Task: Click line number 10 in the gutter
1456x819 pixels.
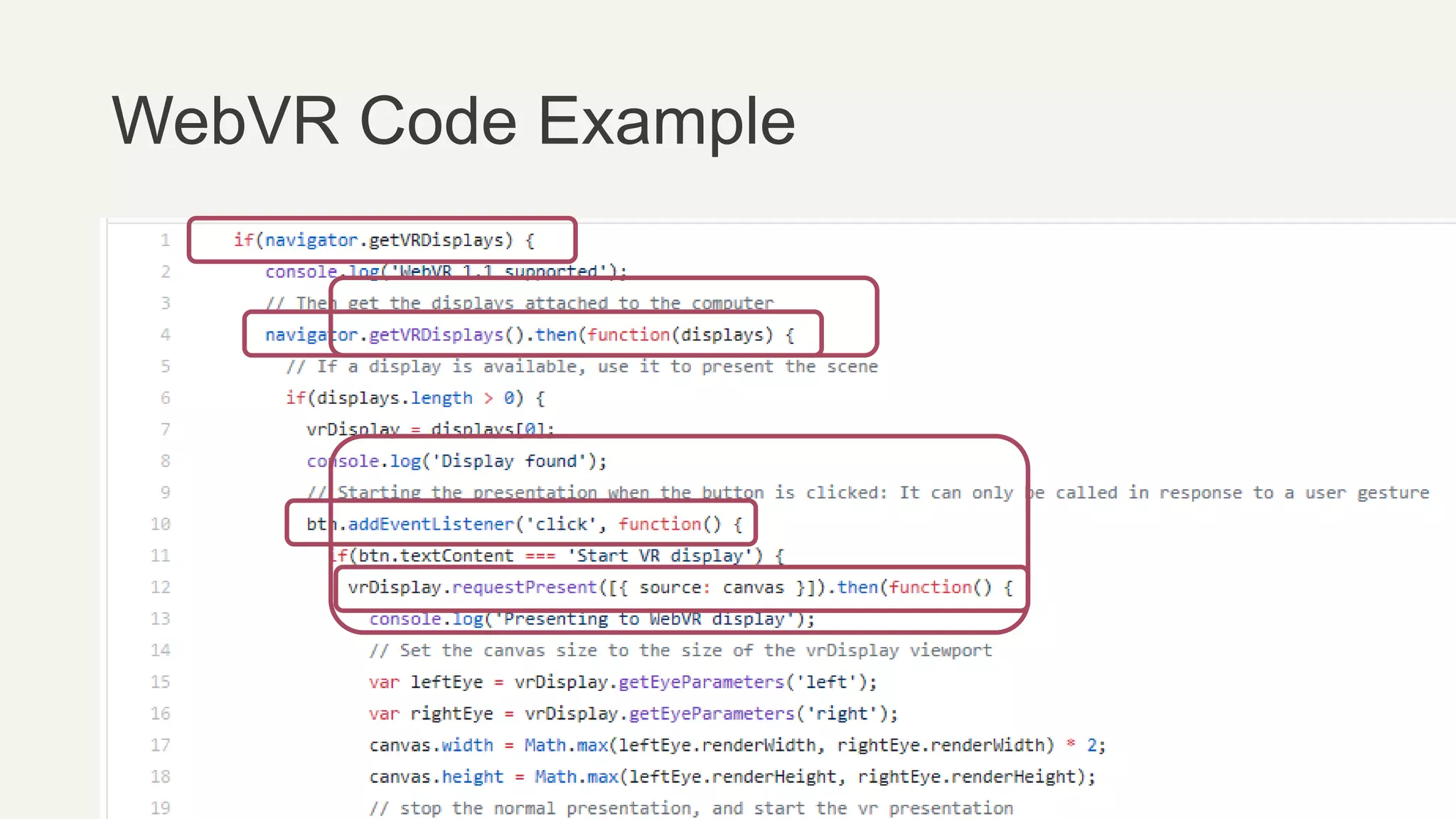Action: (161, 525)
